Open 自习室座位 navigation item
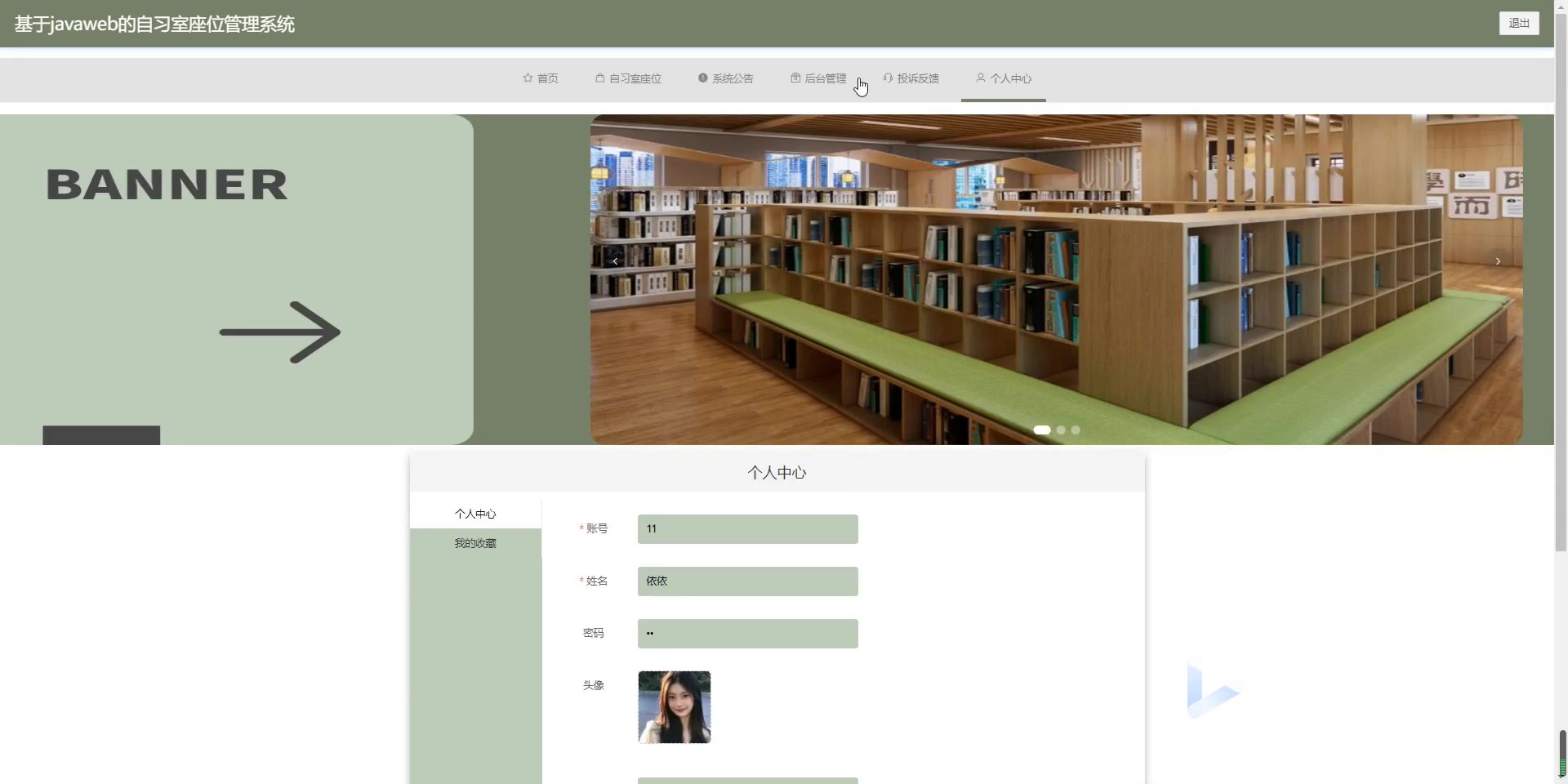 628,79
